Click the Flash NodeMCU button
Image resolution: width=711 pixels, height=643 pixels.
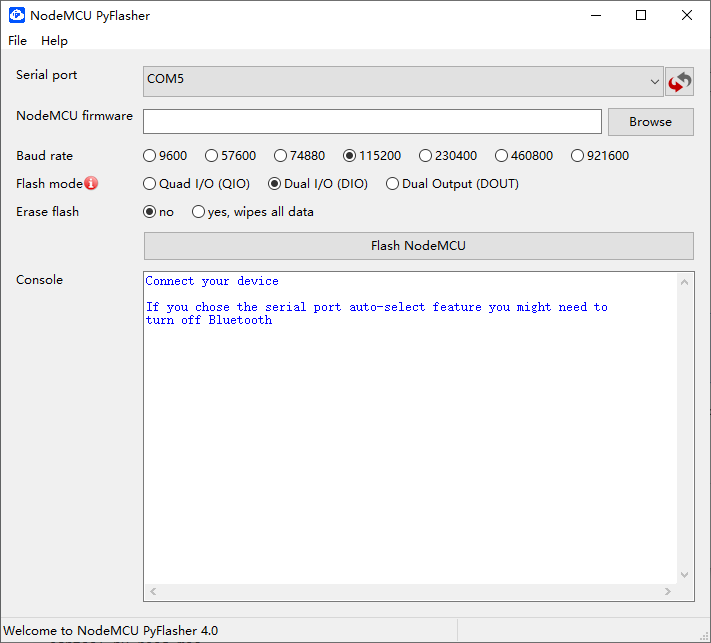419,246
